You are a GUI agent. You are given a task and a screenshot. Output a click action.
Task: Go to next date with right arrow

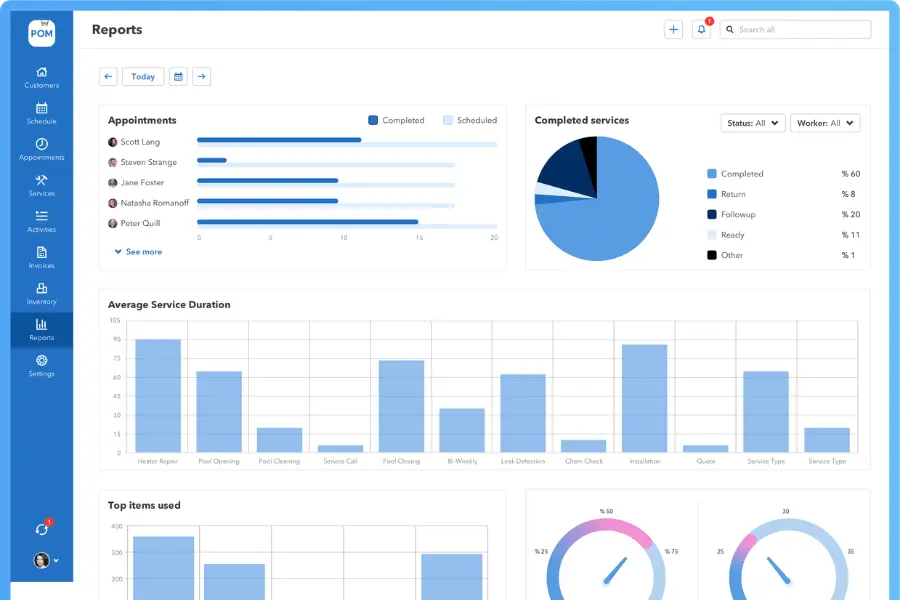coord(201,76)
